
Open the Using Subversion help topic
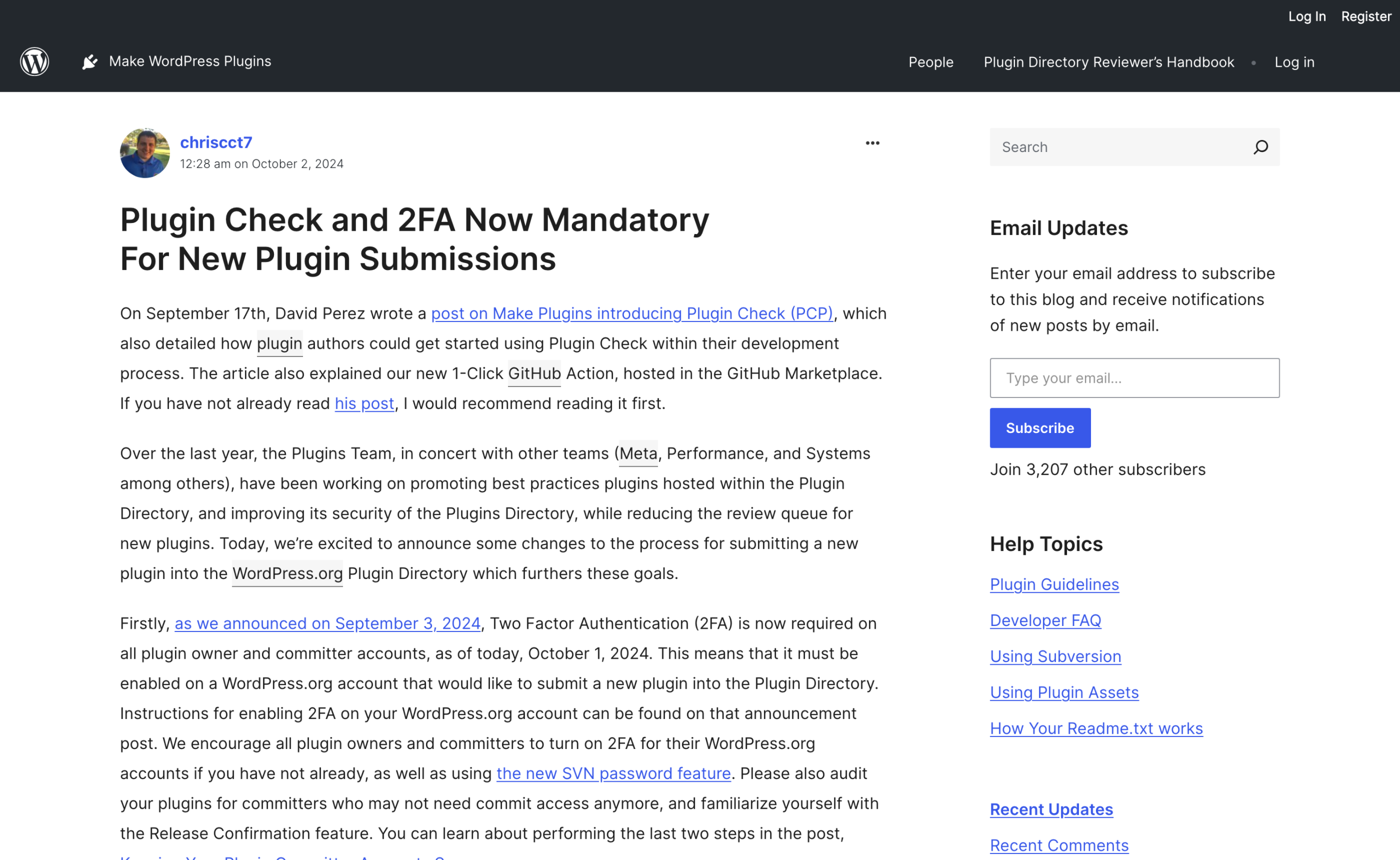pos(1056,657)
